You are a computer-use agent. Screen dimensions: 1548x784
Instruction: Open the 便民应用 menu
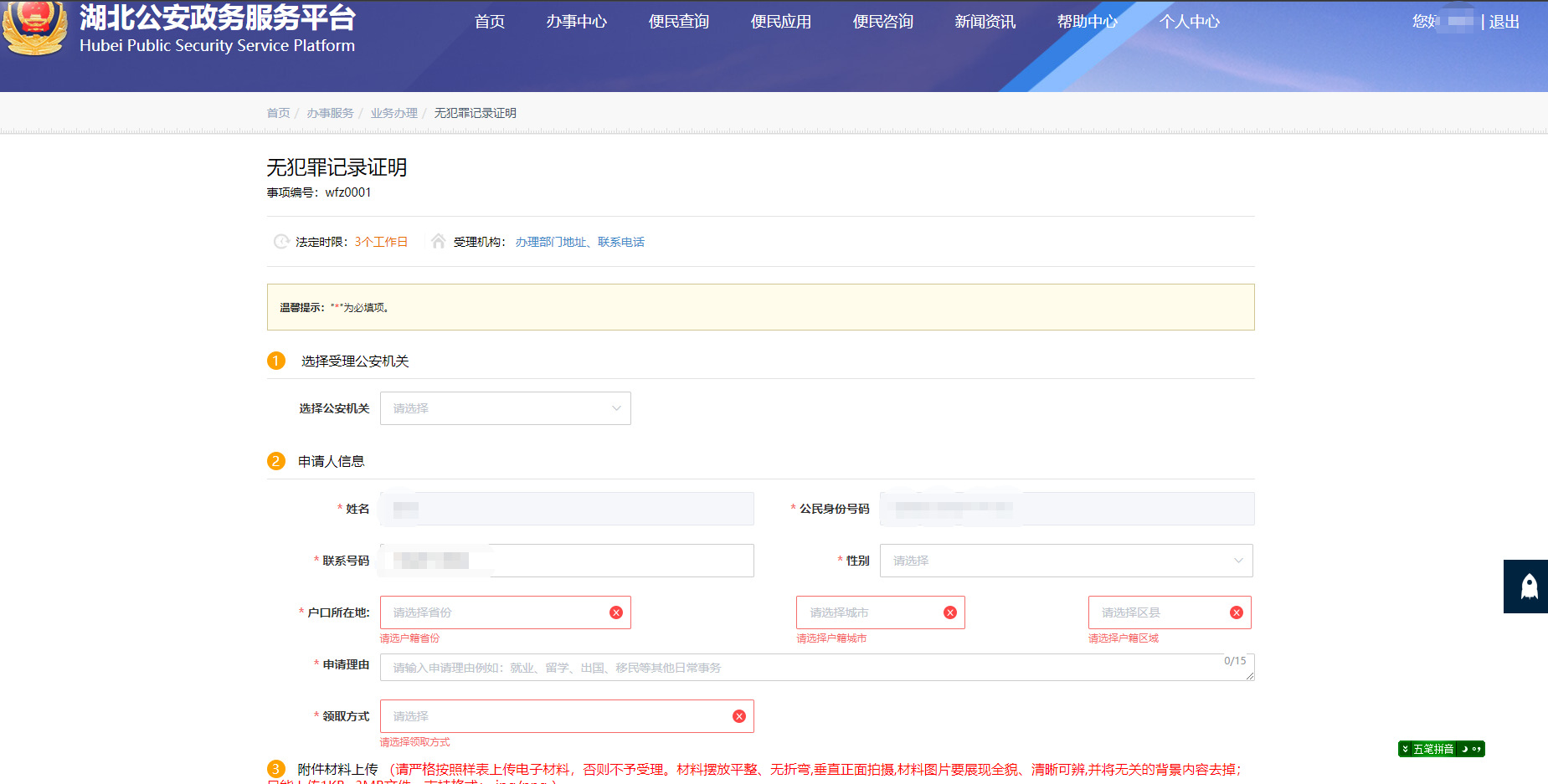click(781, 22)
